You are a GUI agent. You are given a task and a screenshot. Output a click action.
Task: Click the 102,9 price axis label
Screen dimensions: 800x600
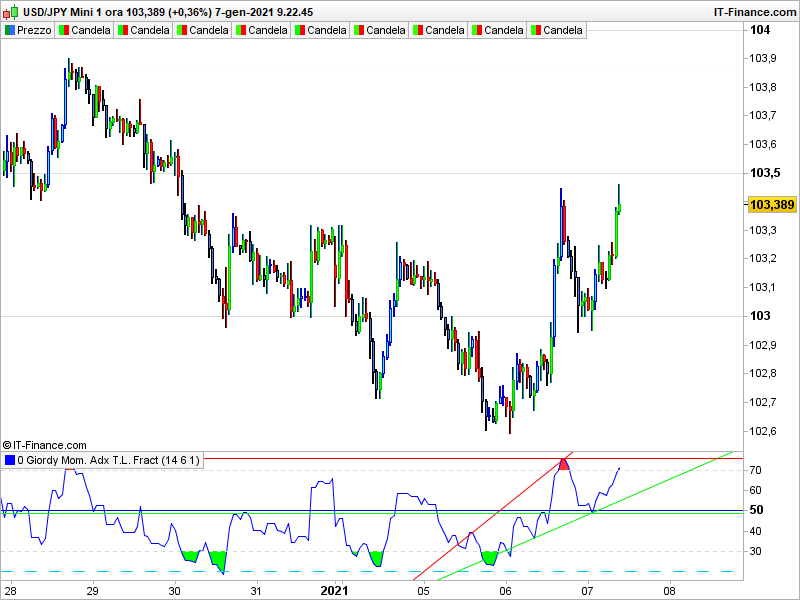pyautogui.click(x=763, y=345)
